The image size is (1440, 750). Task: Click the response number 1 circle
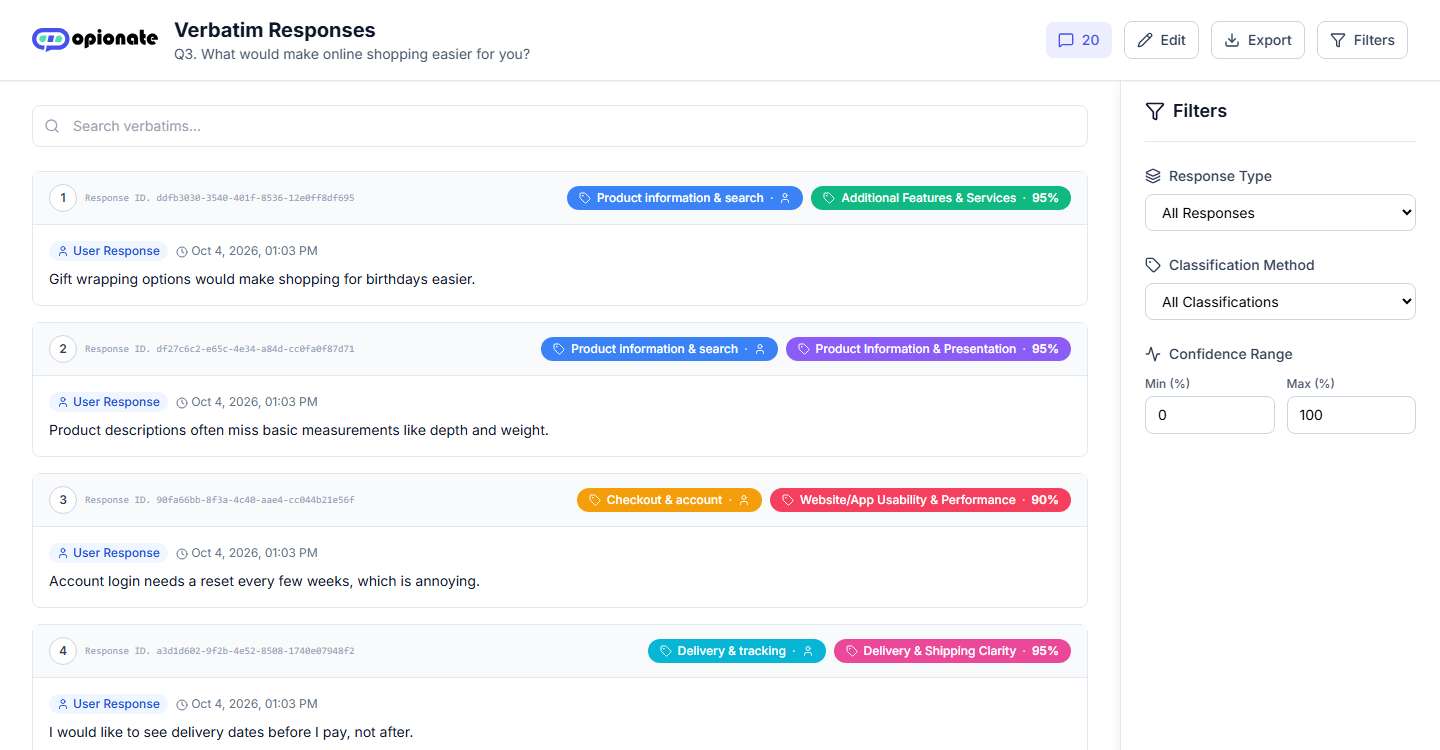point(63,198)
